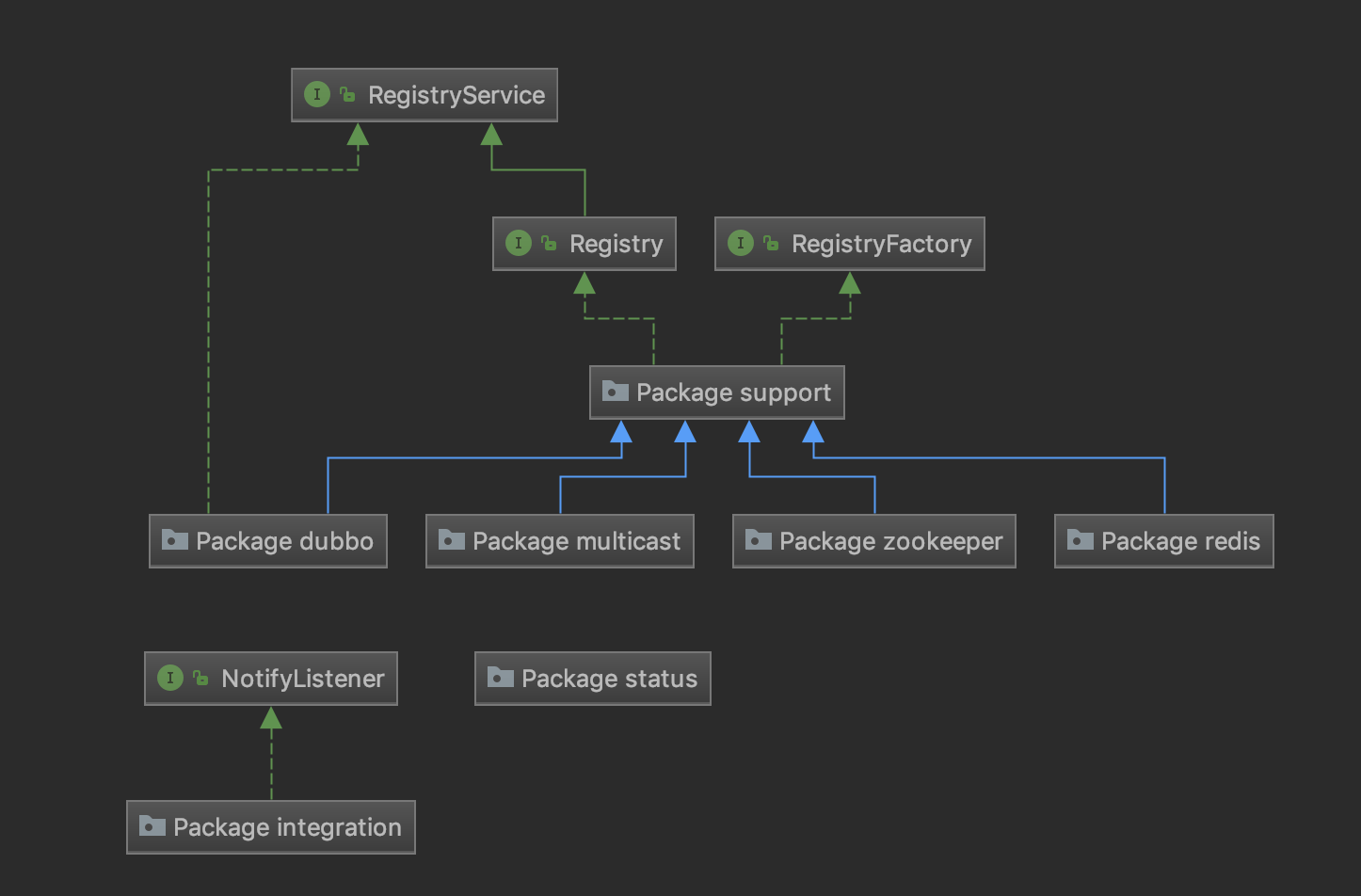Click the dashed arrow from Package integration to NotifyListener
The height and width of the screenshot is (896, 1361).
click(x=271, y=753)
